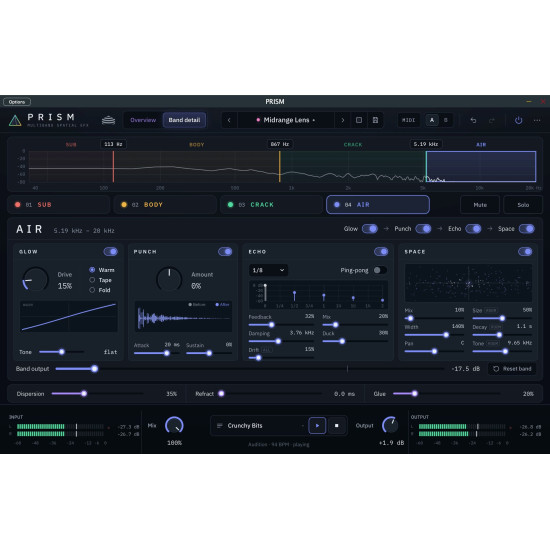550x550 pixels.
Task: Redo the last change
Action: (492, 120)
